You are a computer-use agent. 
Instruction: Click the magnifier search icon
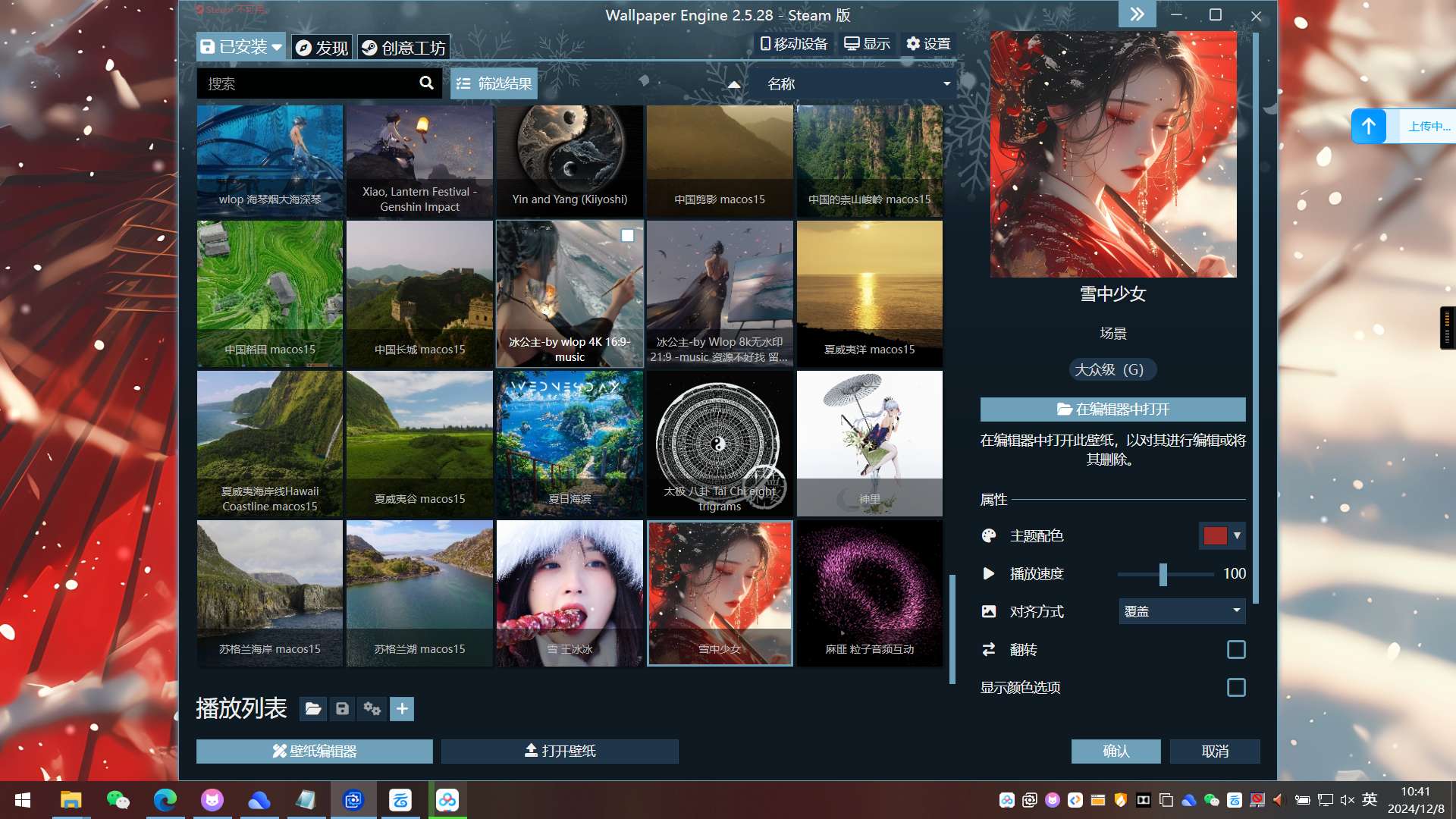[x=427, y=83]
